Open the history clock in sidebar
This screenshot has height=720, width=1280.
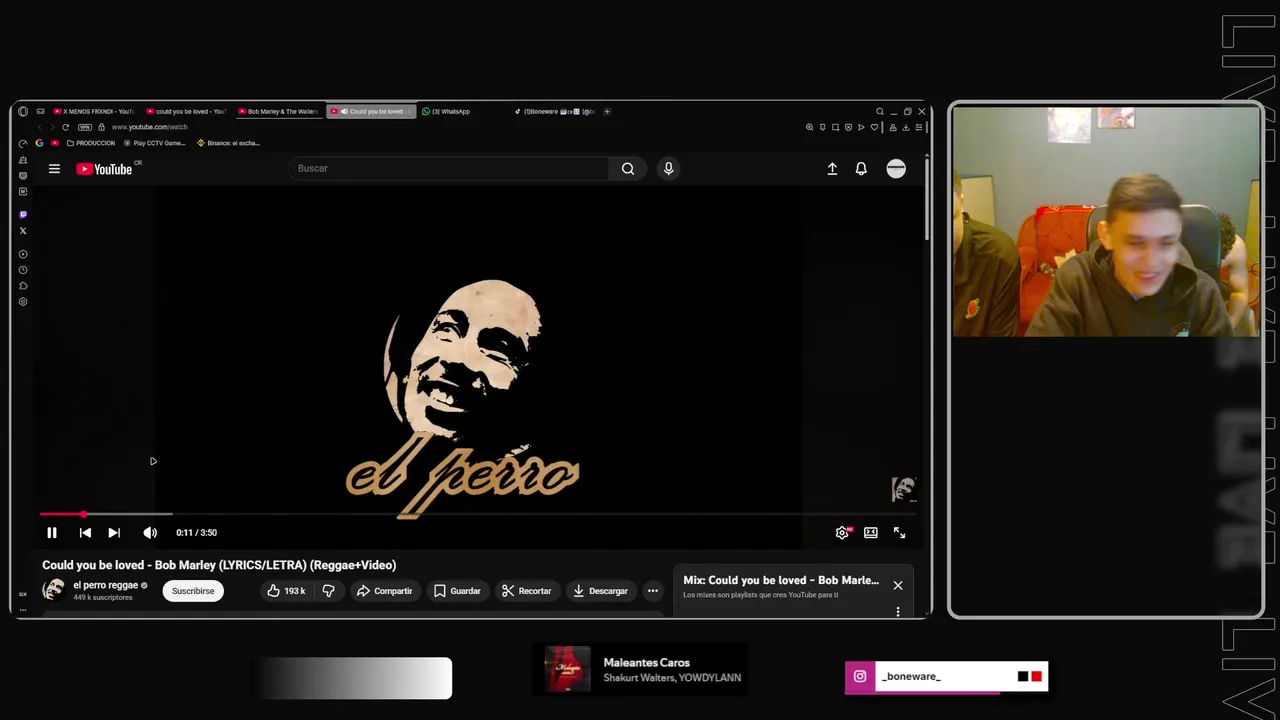pyautogui.click(x=23, y=270)
